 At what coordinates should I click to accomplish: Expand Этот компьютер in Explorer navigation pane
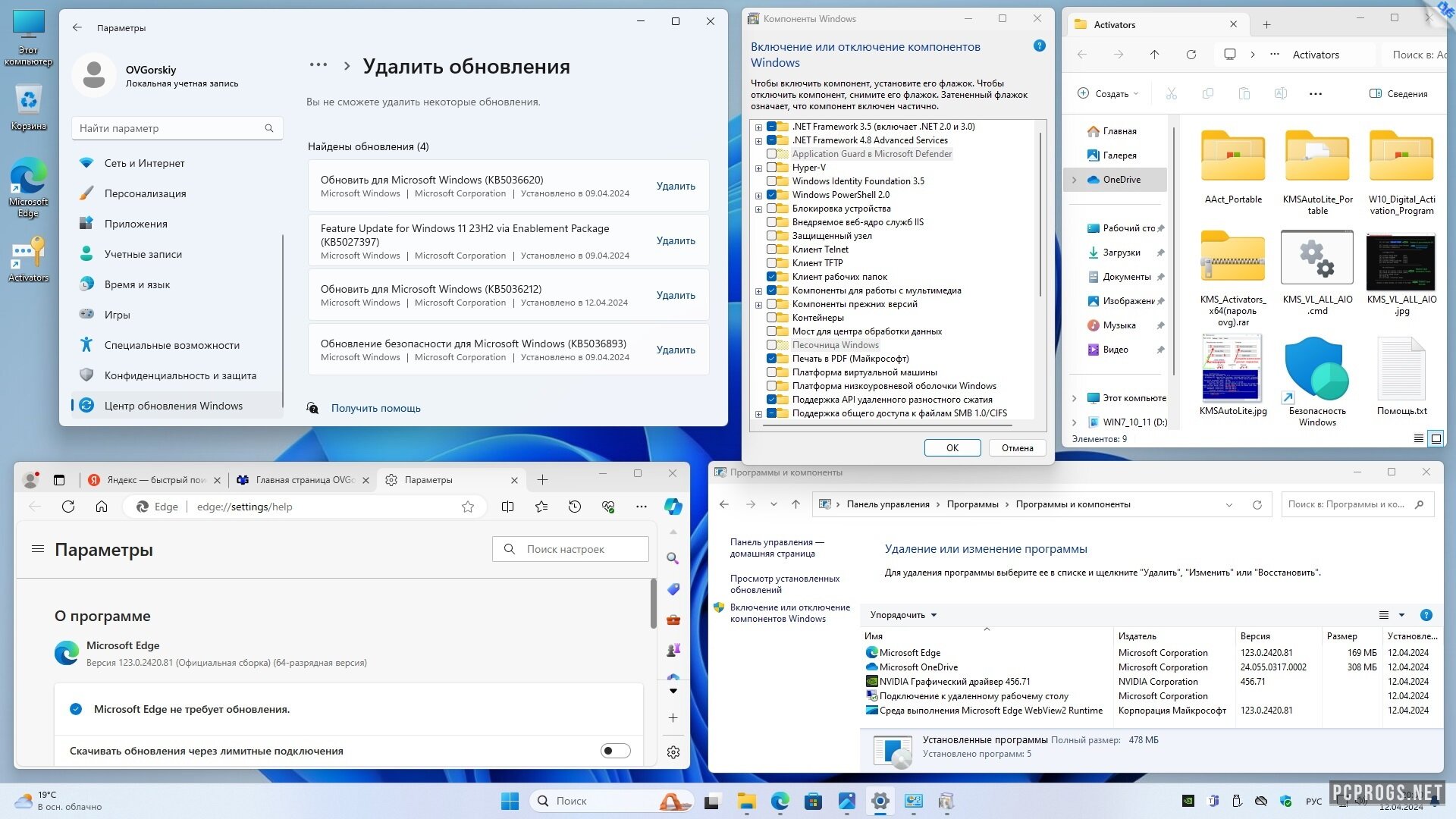[1074, 398]
